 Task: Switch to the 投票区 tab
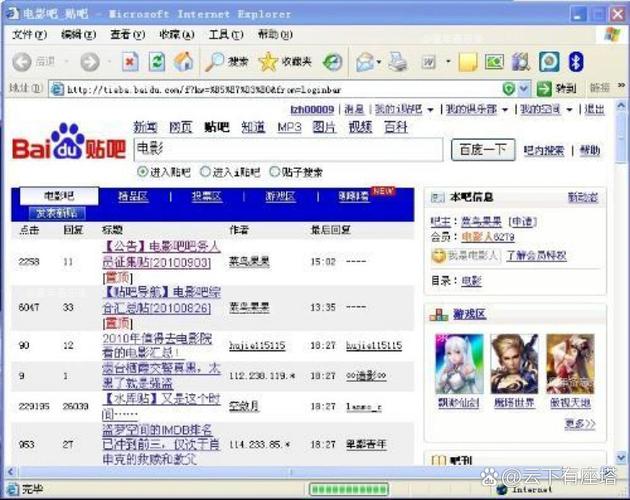[x=207, y=197]
